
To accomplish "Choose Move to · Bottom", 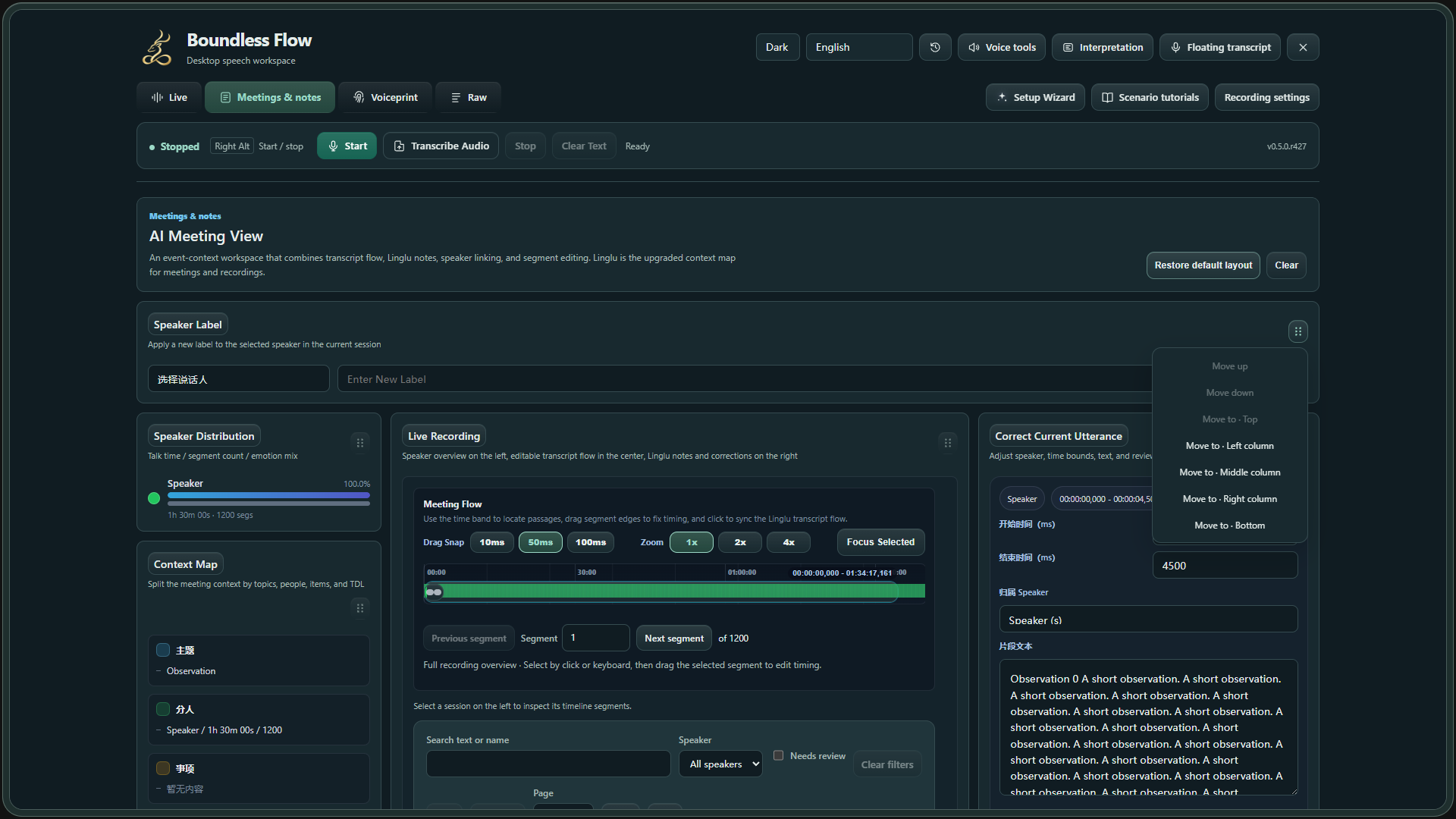I will click(1229, 526).
